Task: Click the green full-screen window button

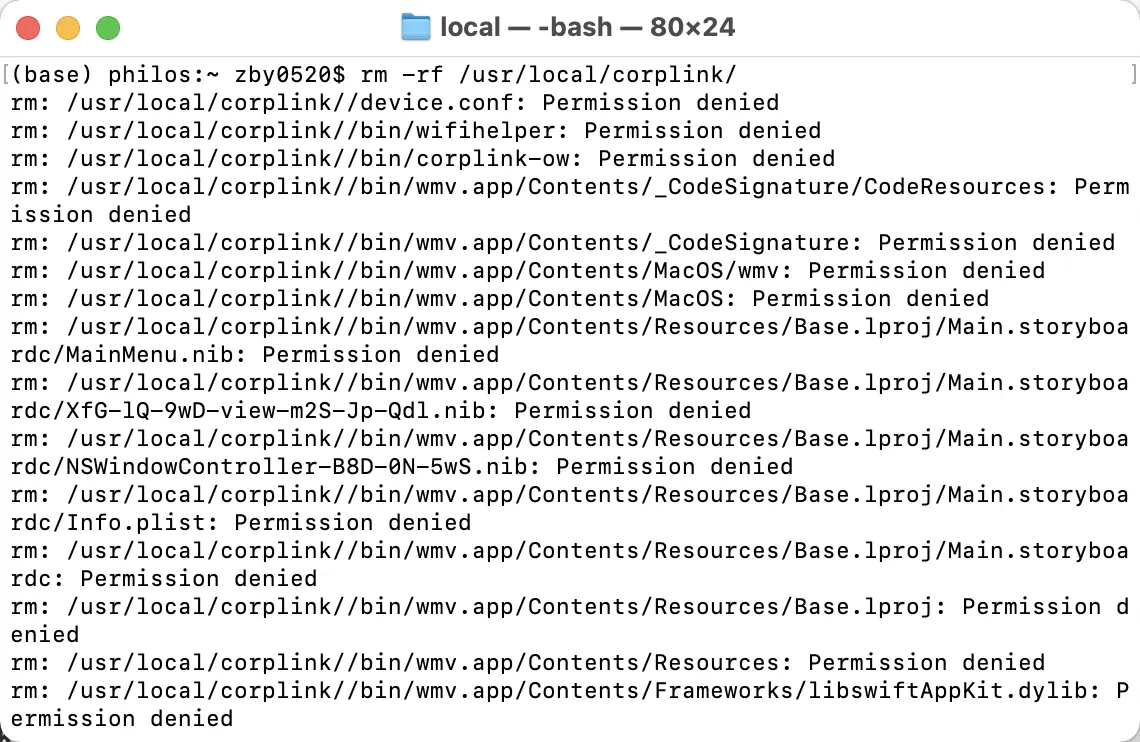Action: (x=108, y=28)
